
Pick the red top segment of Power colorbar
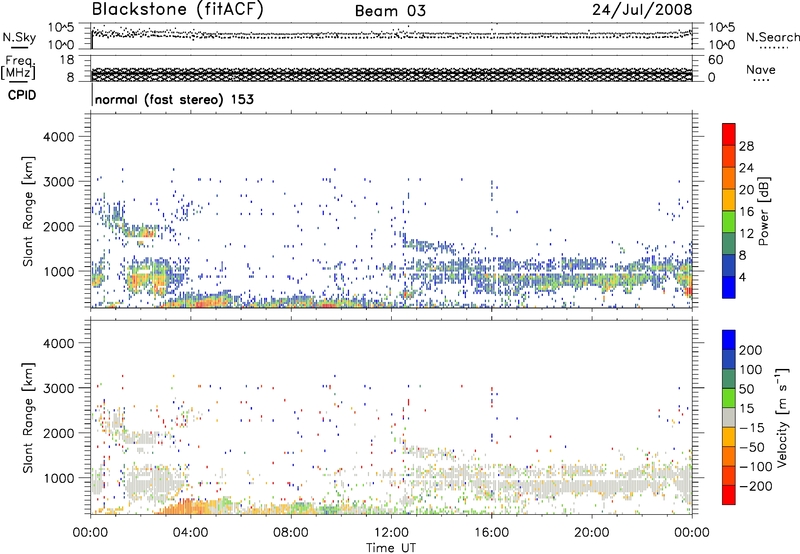[x=729, y=134]
